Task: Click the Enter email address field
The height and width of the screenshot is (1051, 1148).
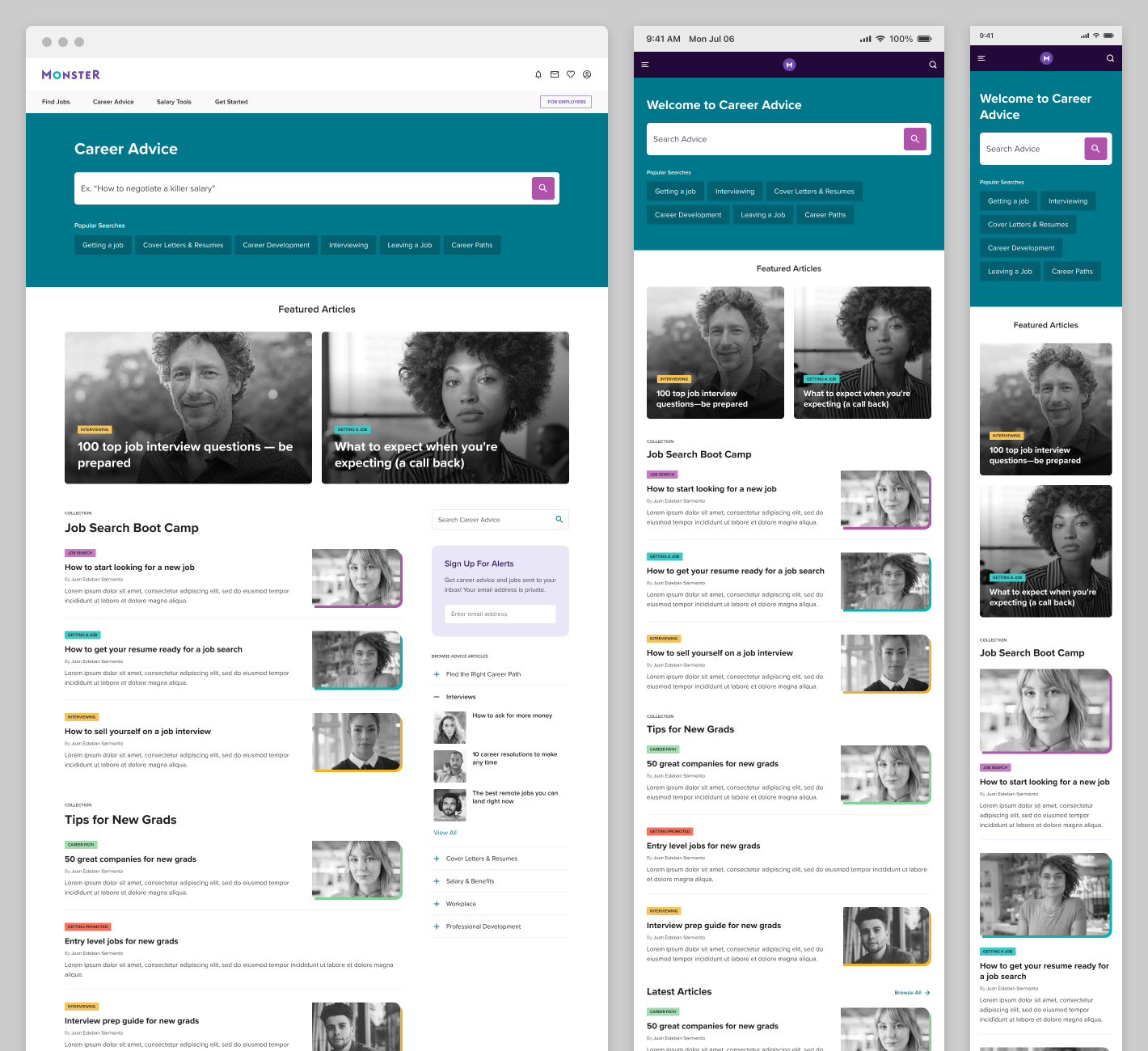Action: [500, 614]
